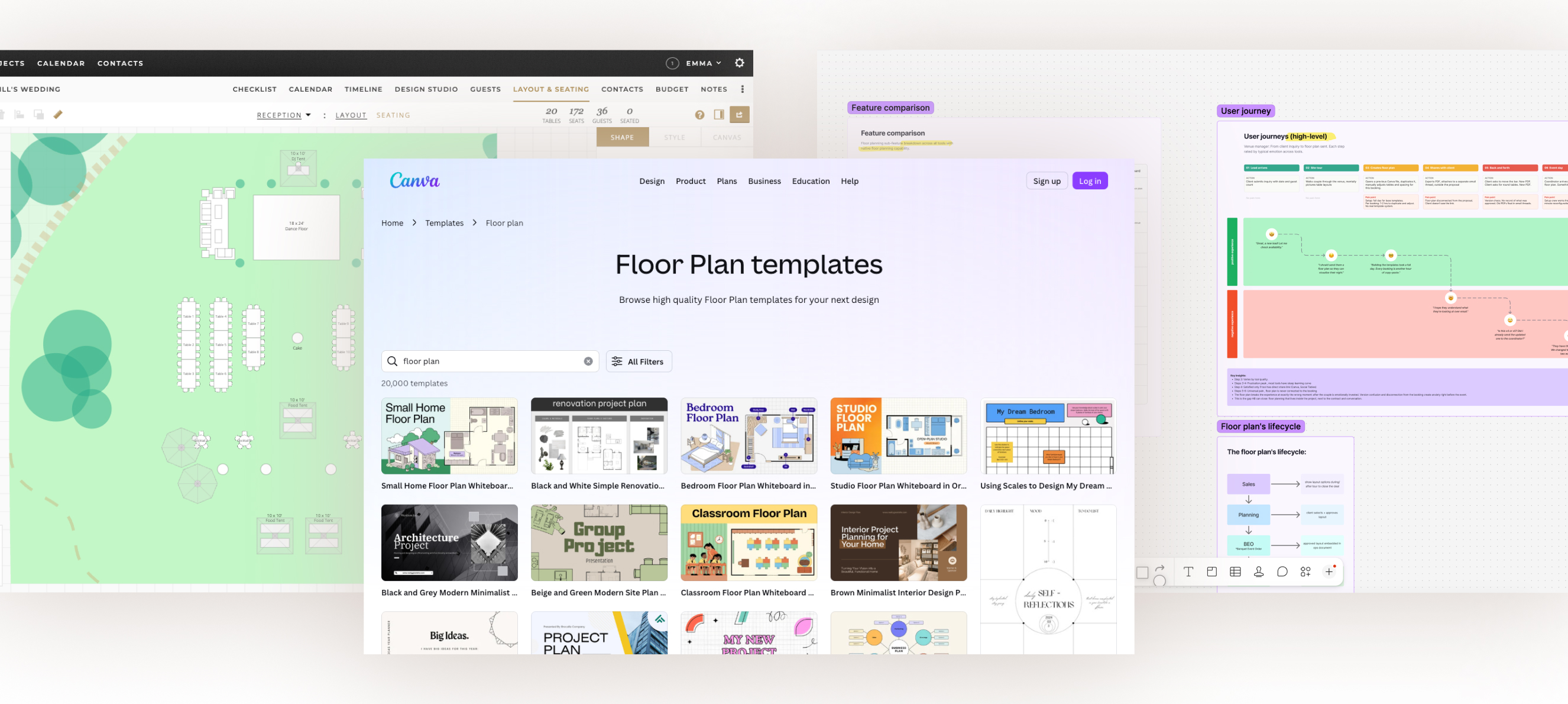Viewport: 1568px width, 704px height.
Task: Click Calendar in the planner's dark top bar
Action: click(x=61, y=63)
